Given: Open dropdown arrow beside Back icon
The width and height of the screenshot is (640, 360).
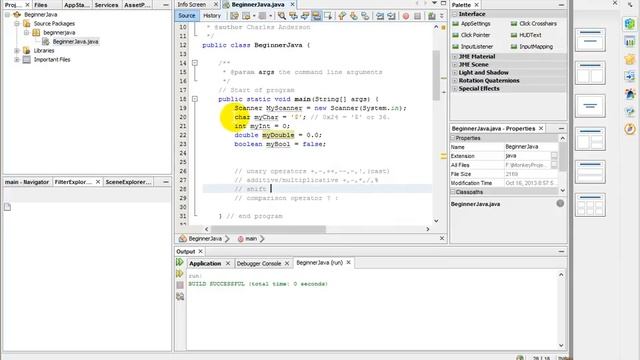Looking at the screenshot, I should (254, 16).
